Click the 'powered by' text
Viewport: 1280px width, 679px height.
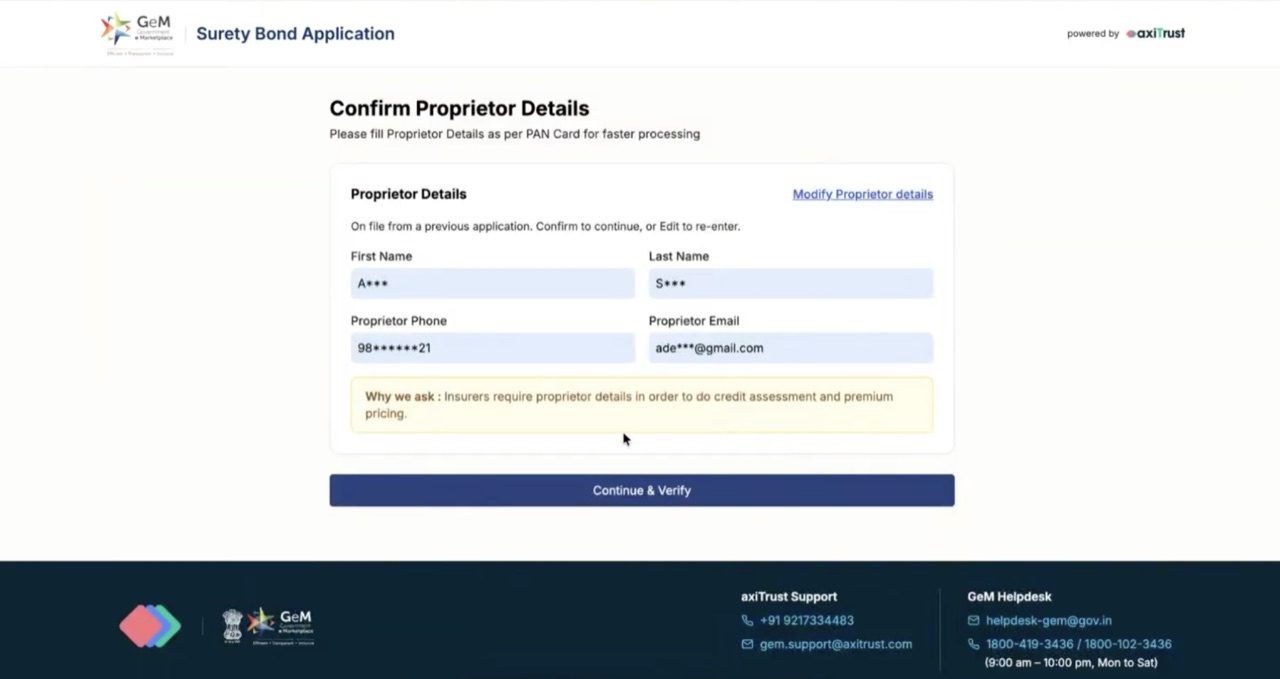click(x=1092, y=33)
